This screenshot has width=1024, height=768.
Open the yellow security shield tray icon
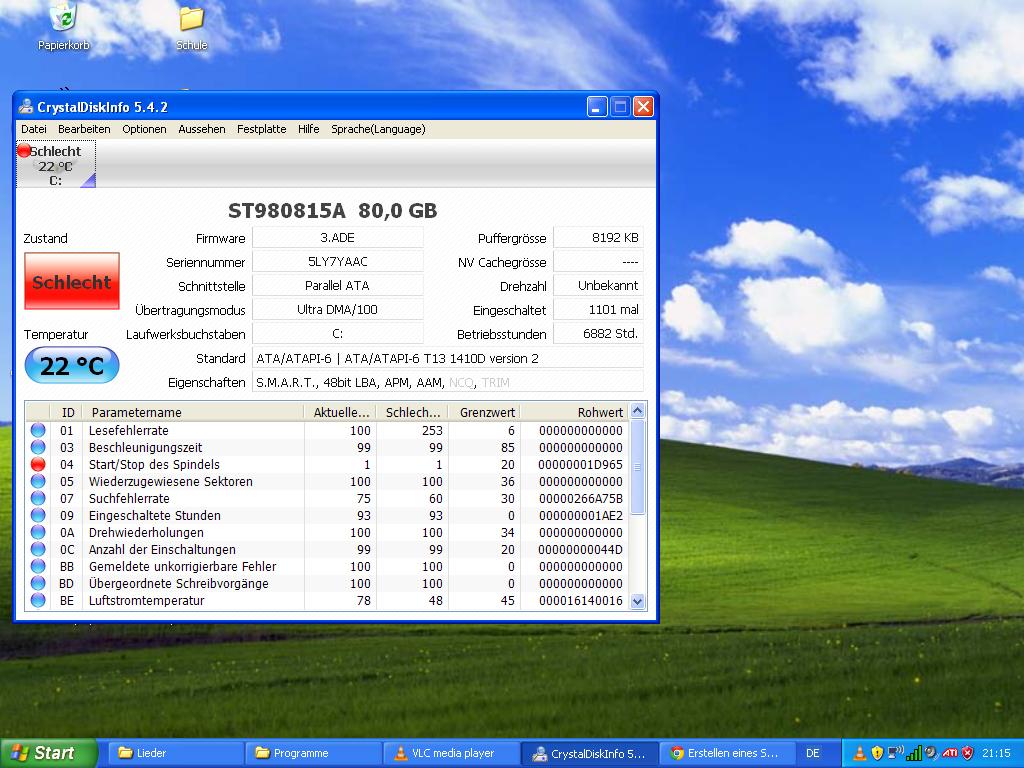click(x=877, y=753)
